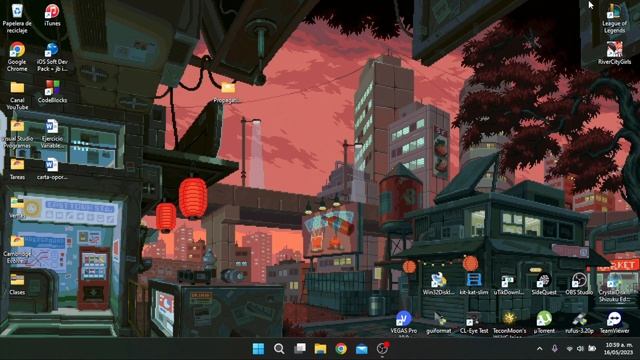The image size is (640, 360).
Task: Select the guiformat icon
Action: click(439, 322)
